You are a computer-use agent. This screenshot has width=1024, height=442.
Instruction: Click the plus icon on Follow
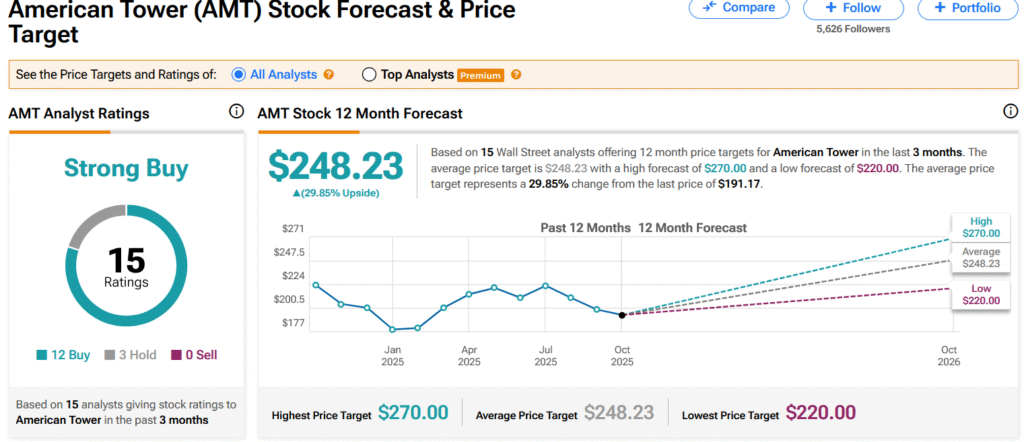point(830,7)
